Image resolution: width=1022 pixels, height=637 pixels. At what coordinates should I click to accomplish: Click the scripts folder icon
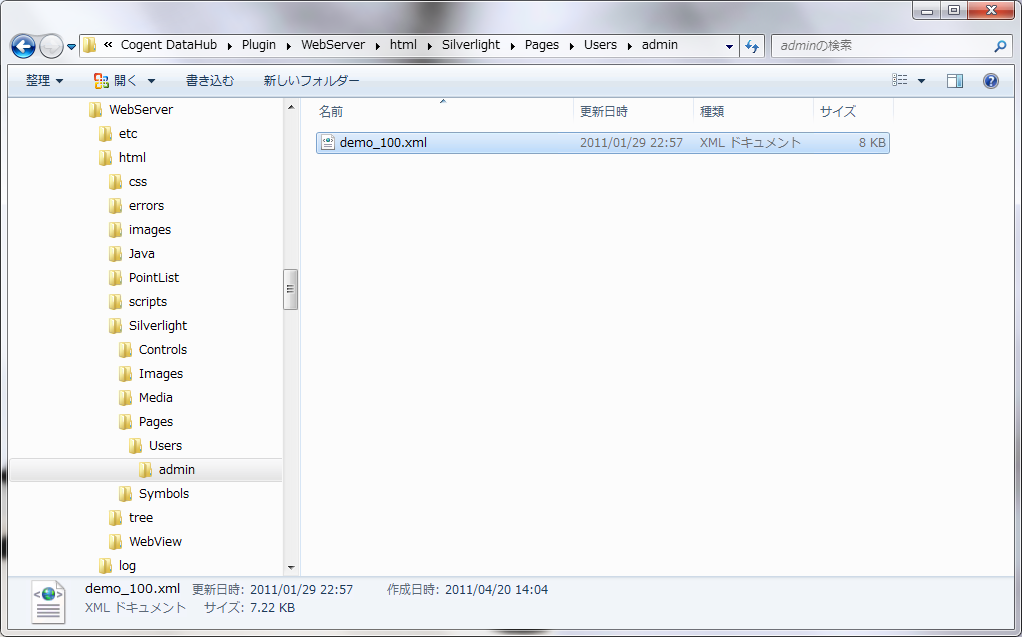pyautogui.click(x=115, y=302)
